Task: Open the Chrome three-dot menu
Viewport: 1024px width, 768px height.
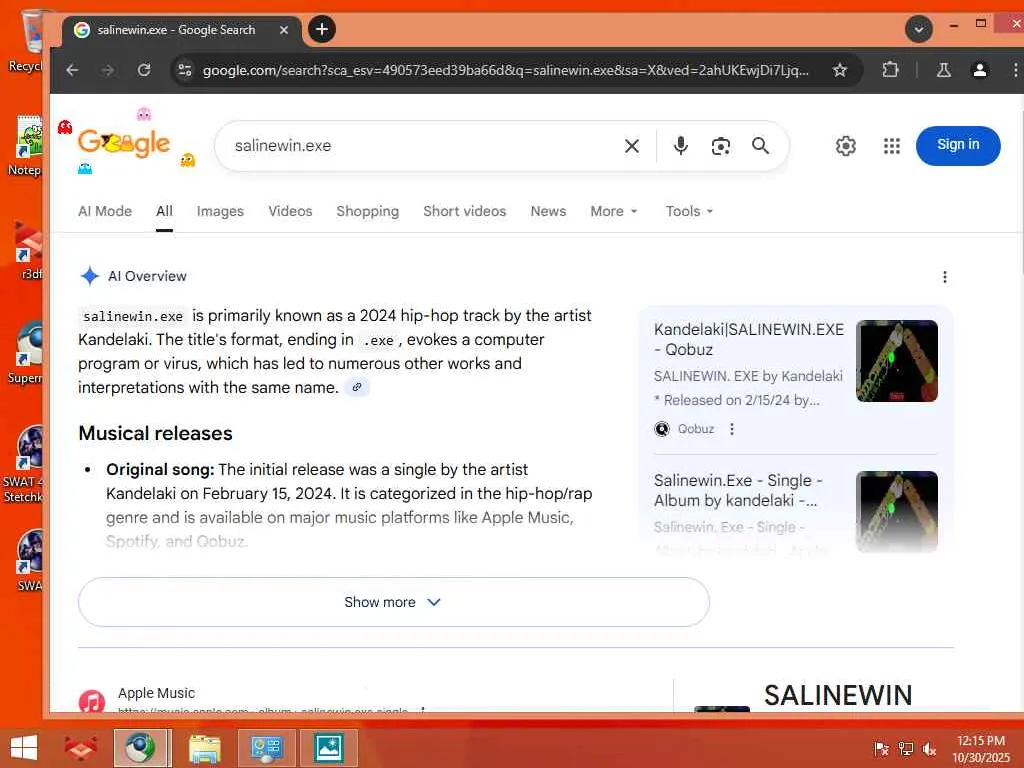Action: pos(1015,70)
